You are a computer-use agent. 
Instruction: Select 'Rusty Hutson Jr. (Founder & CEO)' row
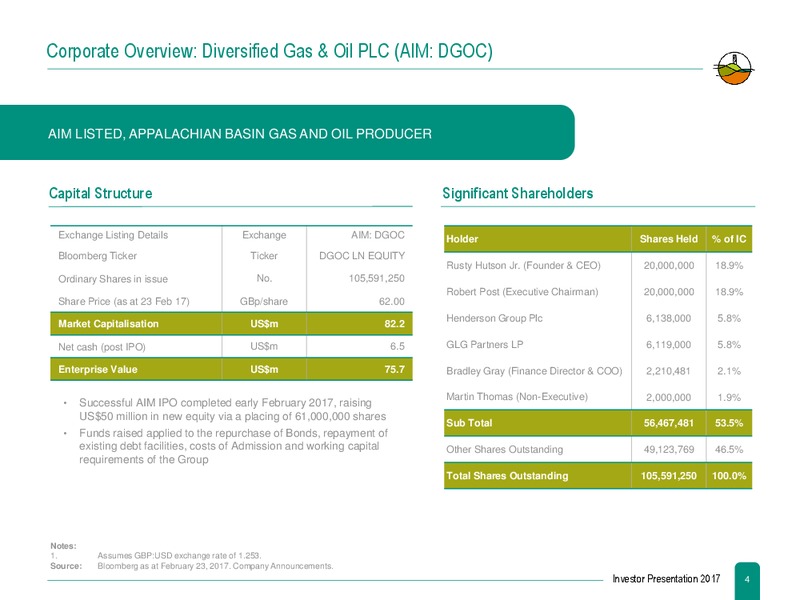(x=598, y=265)
